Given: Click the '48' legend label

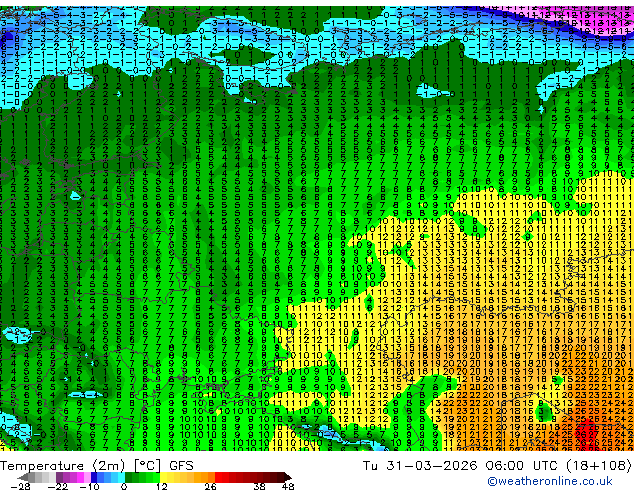Looking at the screenshot, I should click(288, 486).
